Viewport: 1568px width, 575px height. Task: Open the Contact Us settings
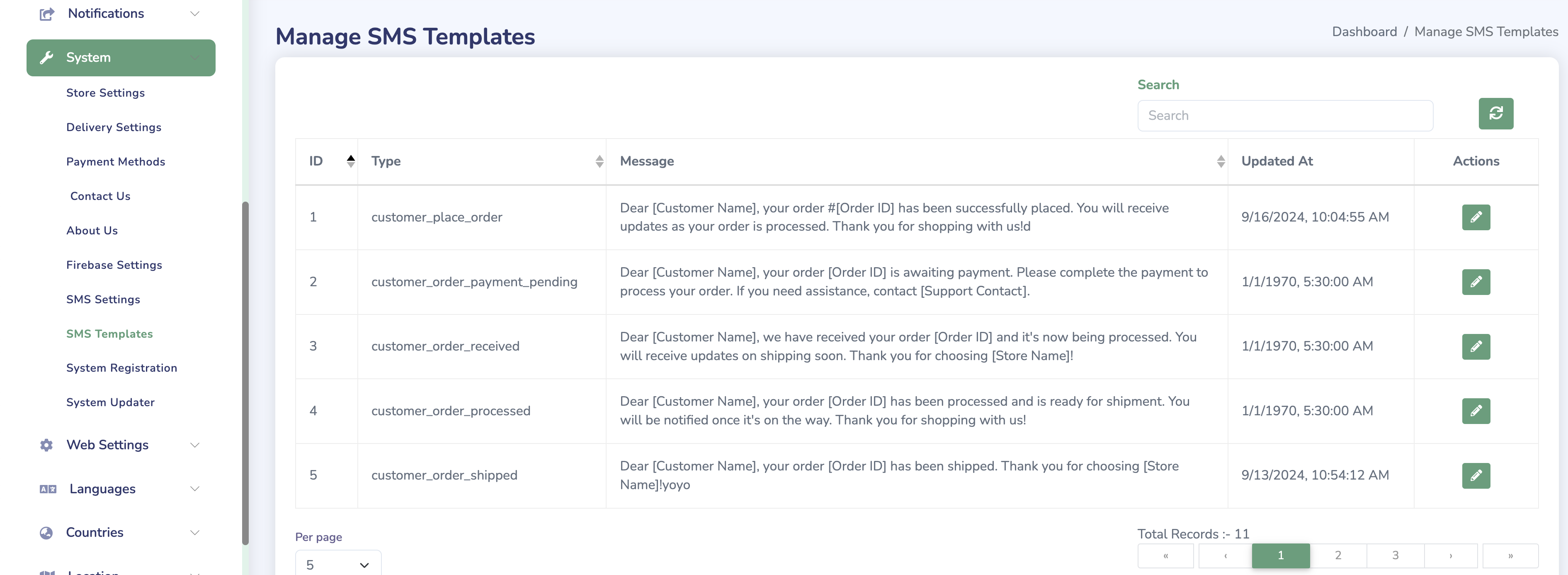(x=100, y=195)
